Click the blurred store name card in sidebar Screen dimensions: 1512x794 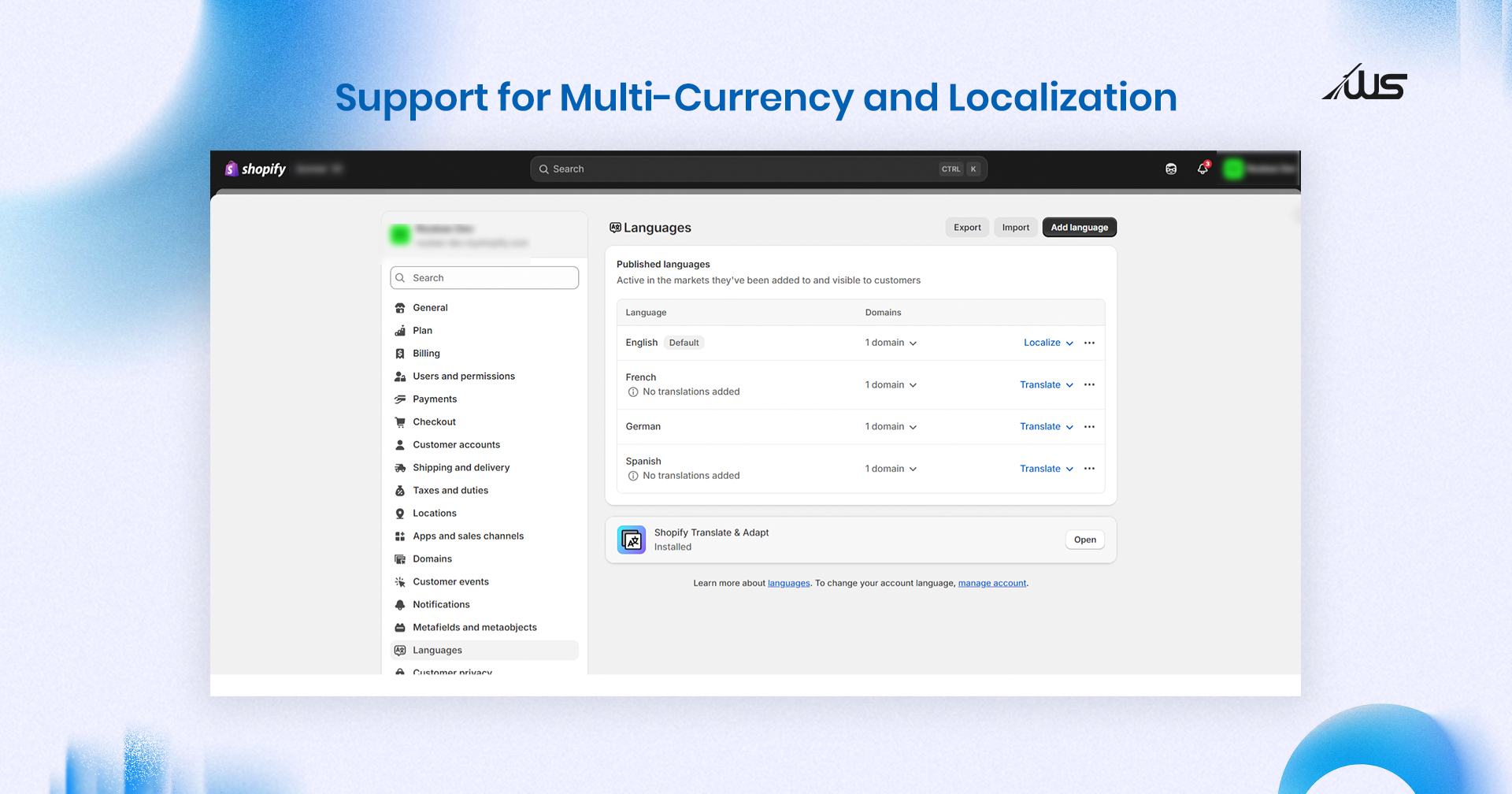[484, 235]
